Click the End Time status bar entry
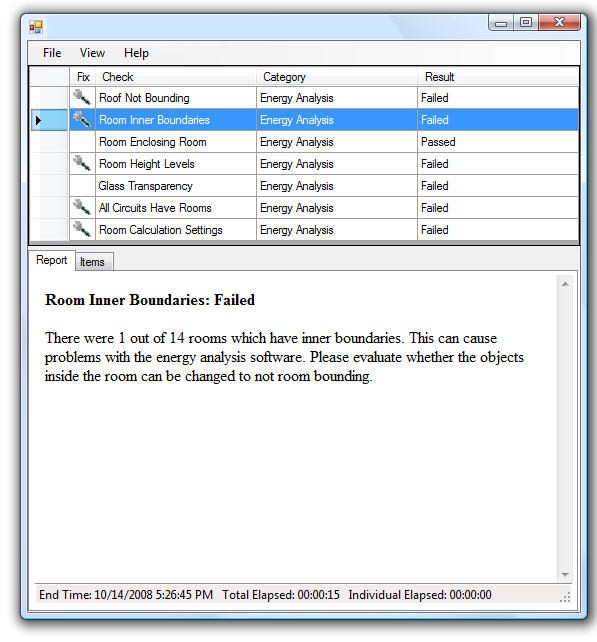 point(126,595)
